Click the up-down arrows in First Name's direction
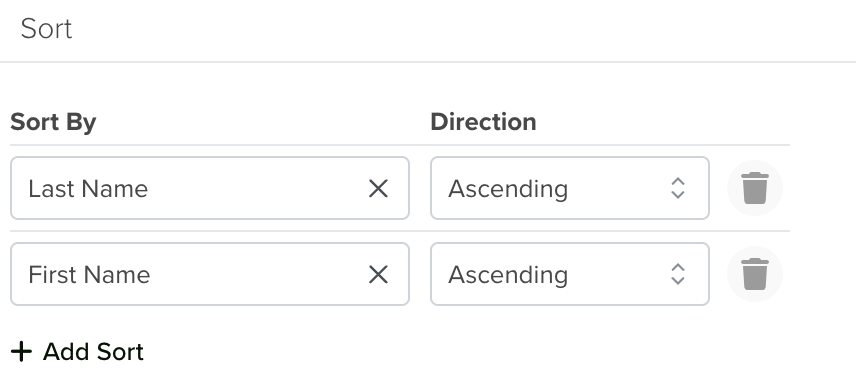Screen dimensions: 856x386 (677, 274)
